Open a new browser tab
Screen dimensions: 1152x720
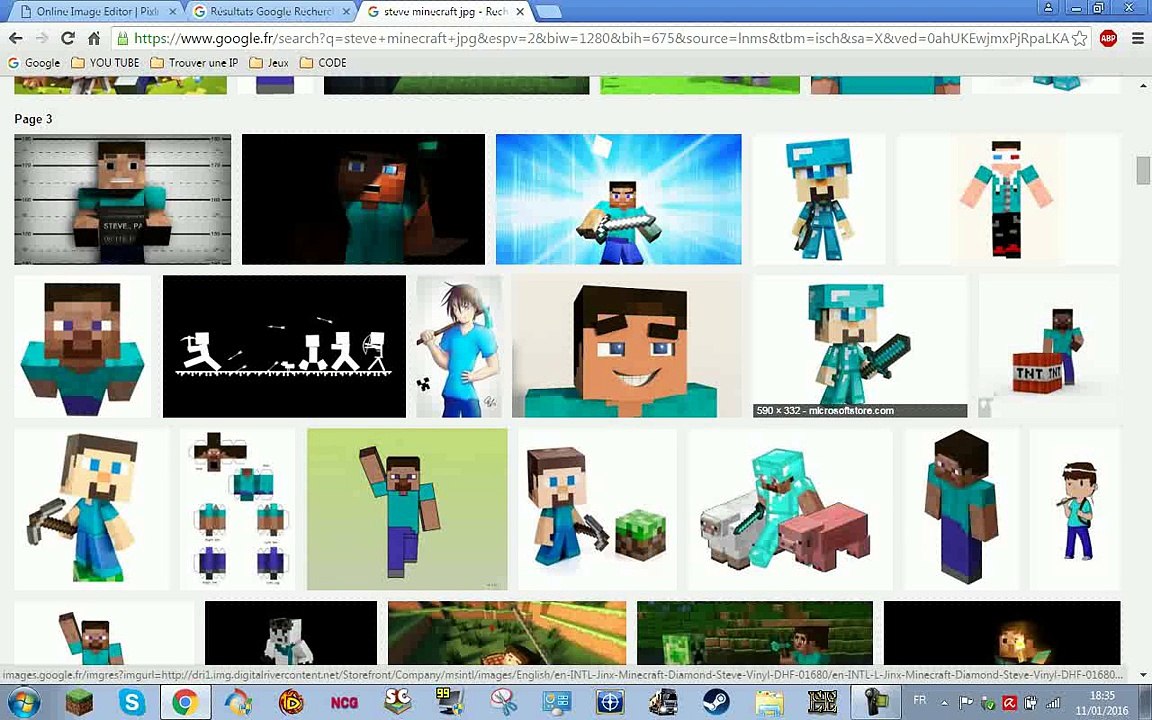[548, 12]
